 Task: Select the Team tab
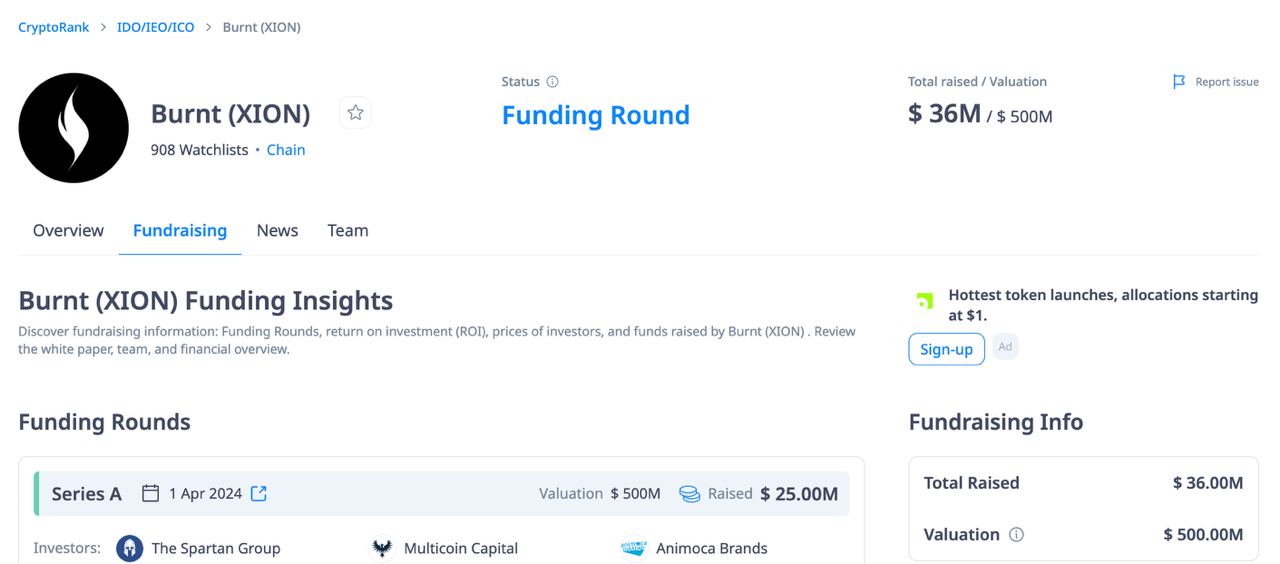pyautogui.click(x=348, y=231)
